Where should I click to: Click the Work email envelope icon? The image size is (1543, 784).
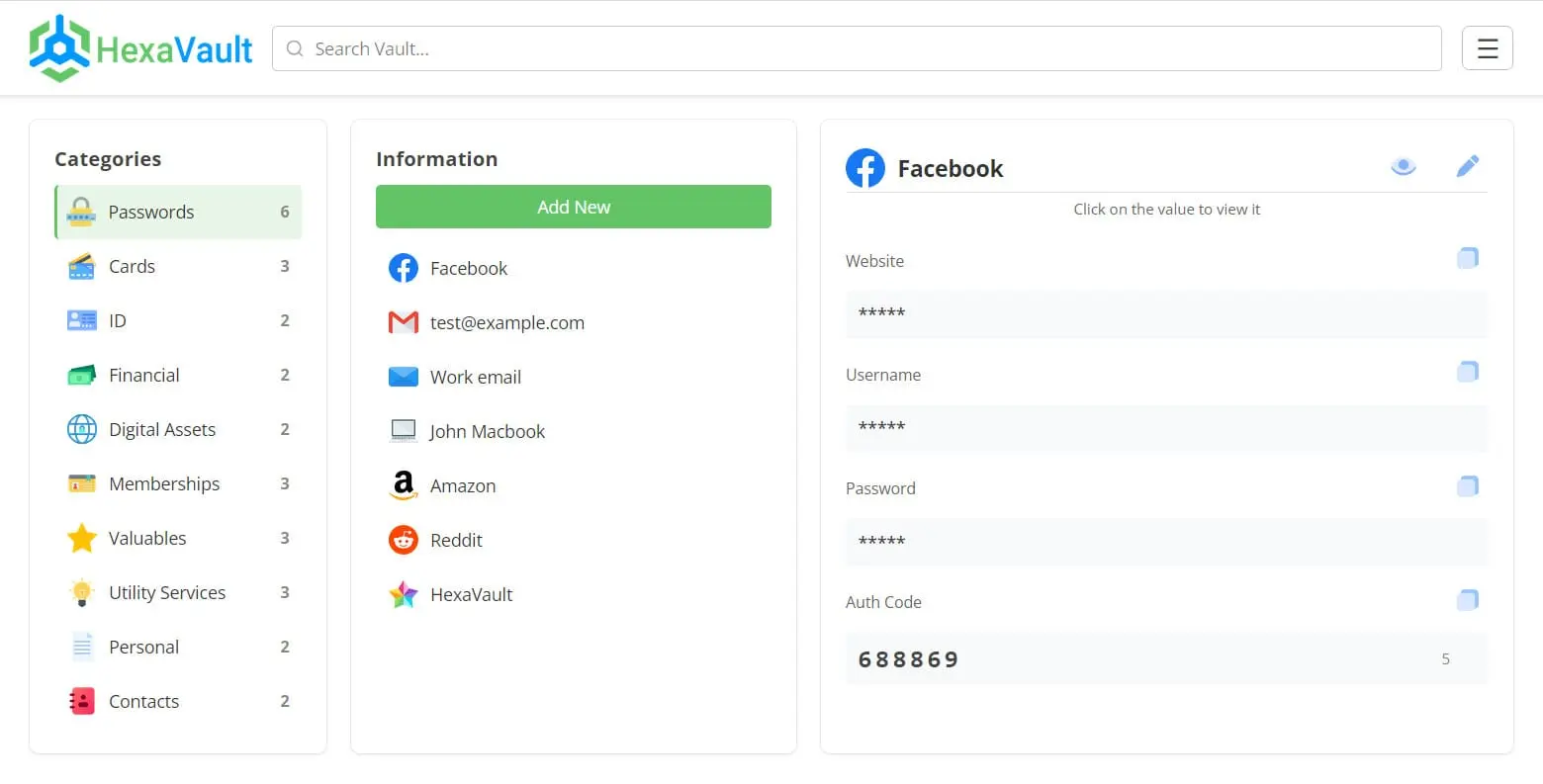point(403,377)
